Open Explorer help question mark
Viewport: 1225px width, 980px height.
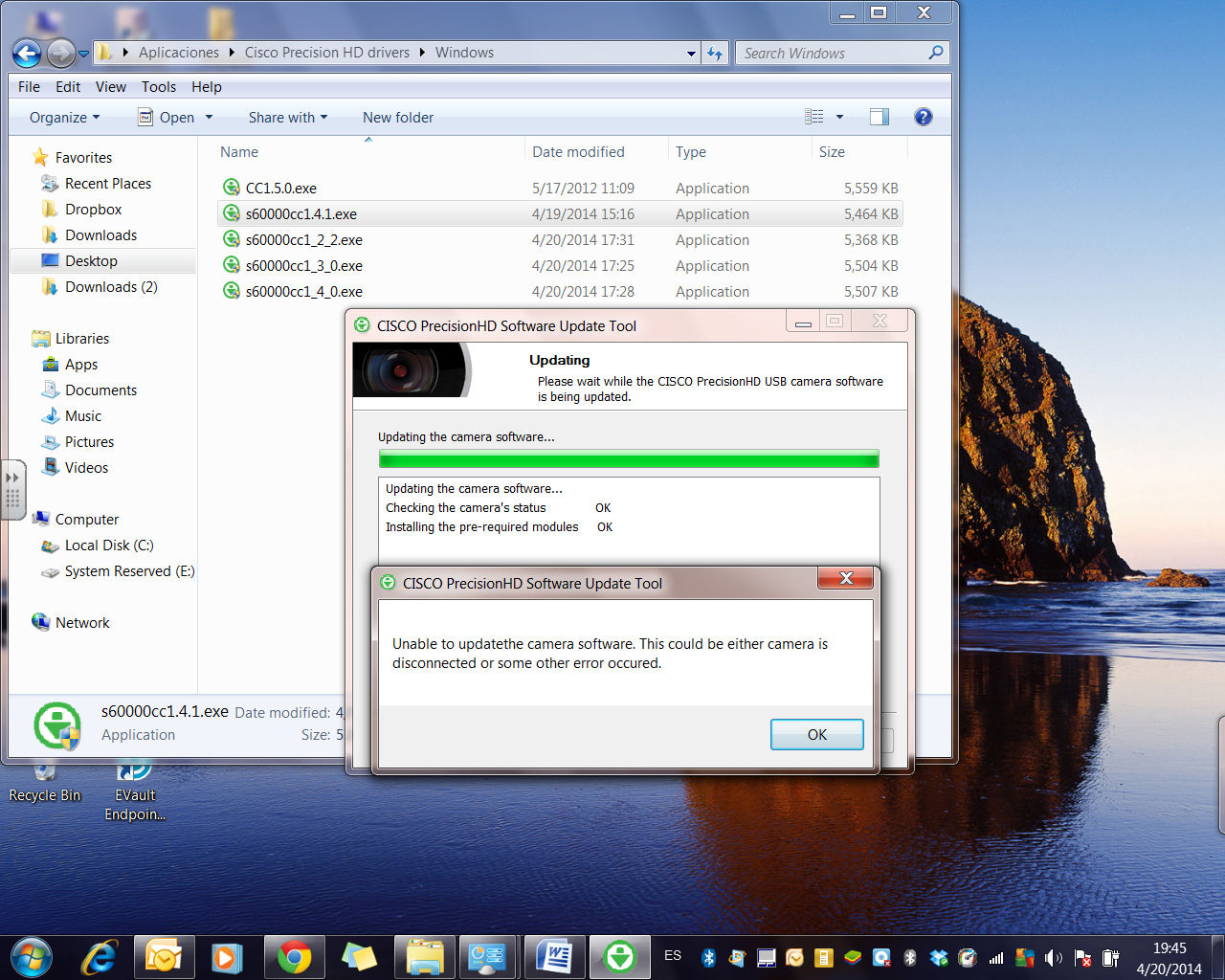924,117
